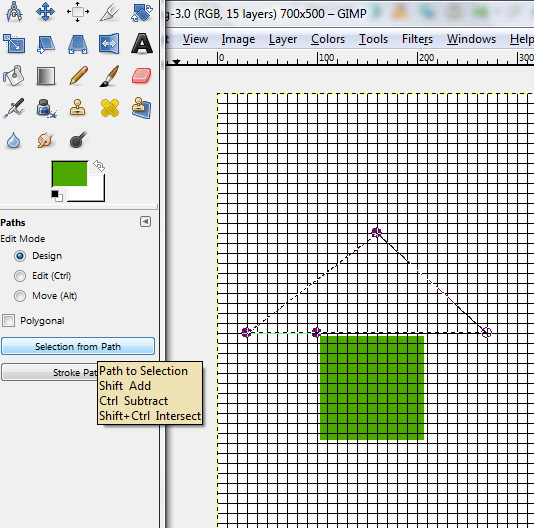
Task: Swap foreground and background colors arrow
Action: tap(99, 166)
